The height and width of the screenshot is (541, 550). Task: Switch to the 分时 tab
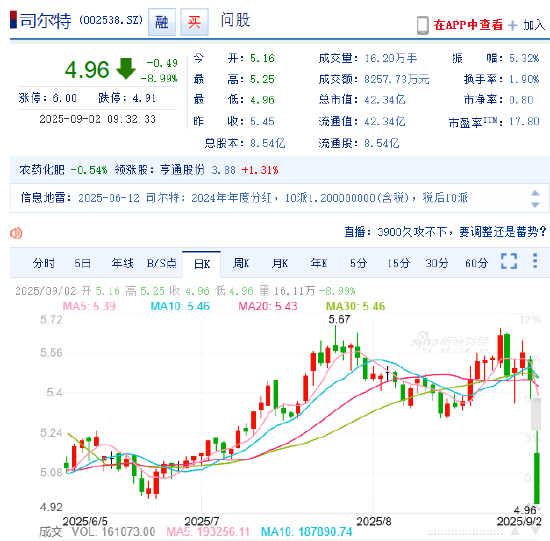click(43, 263)
